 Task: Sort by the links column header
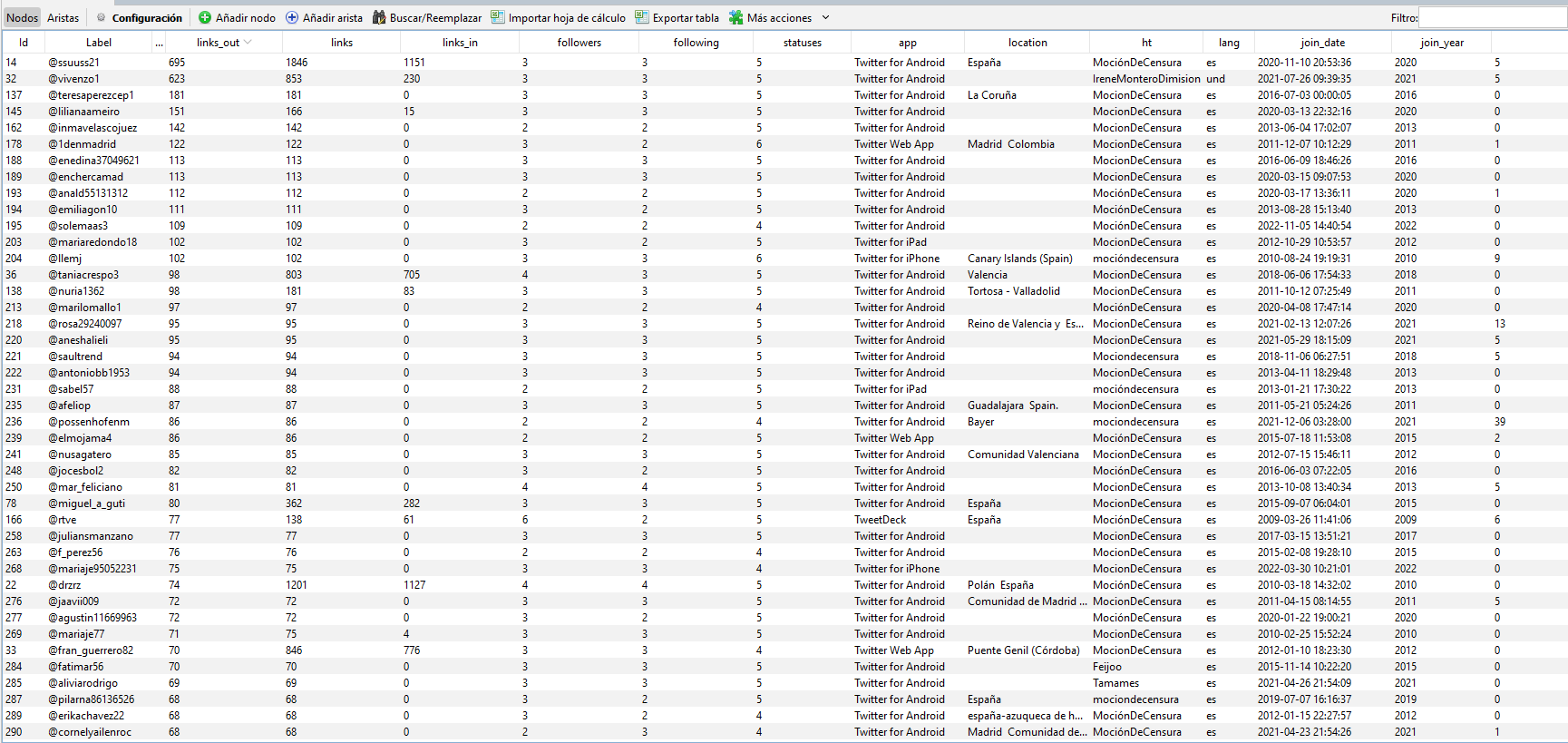[342, 43]
